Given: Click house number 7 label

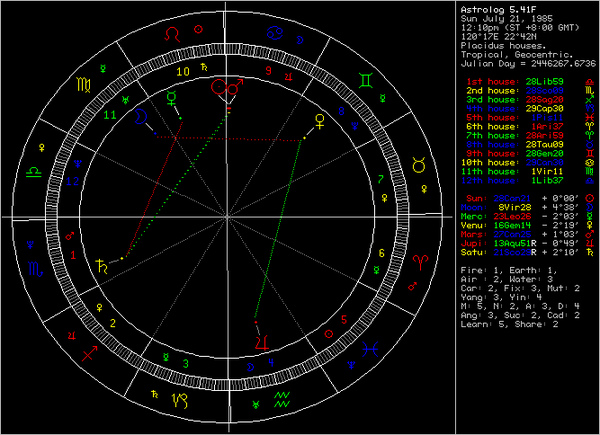Looking at the screenshot, I should click(381, 179).
